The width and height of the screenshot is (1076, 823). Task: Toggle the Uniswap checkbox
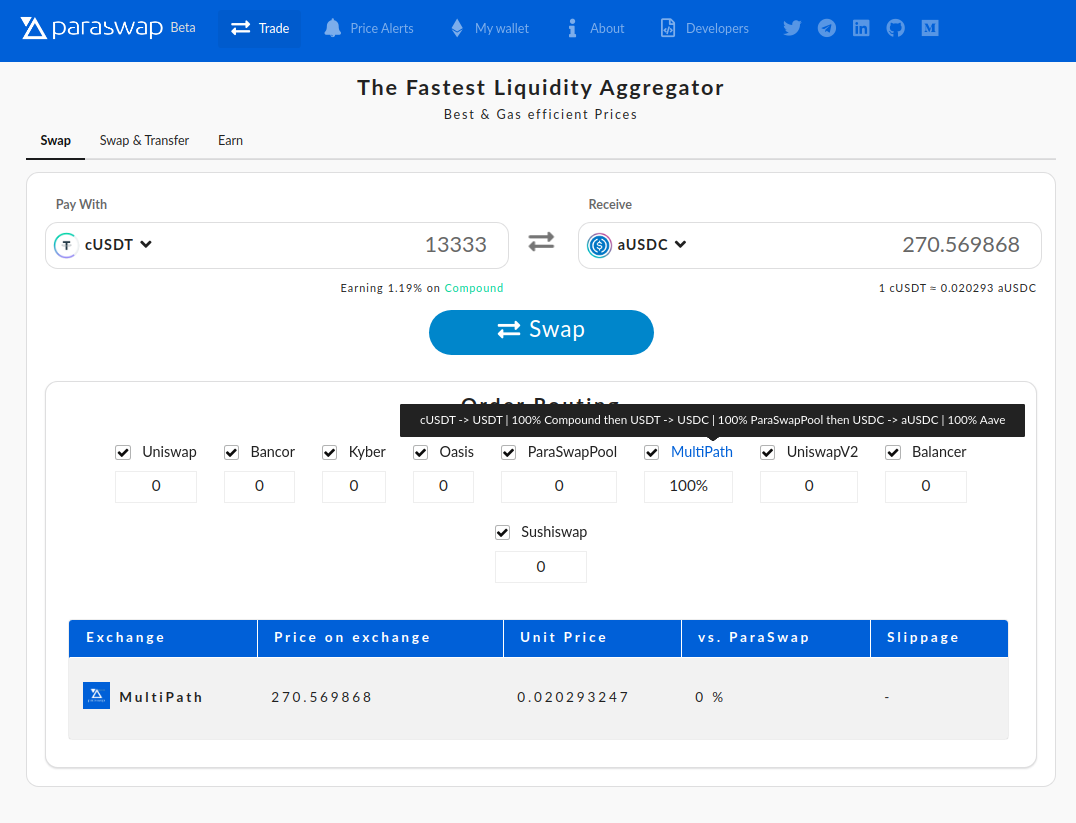coord(123,452)
